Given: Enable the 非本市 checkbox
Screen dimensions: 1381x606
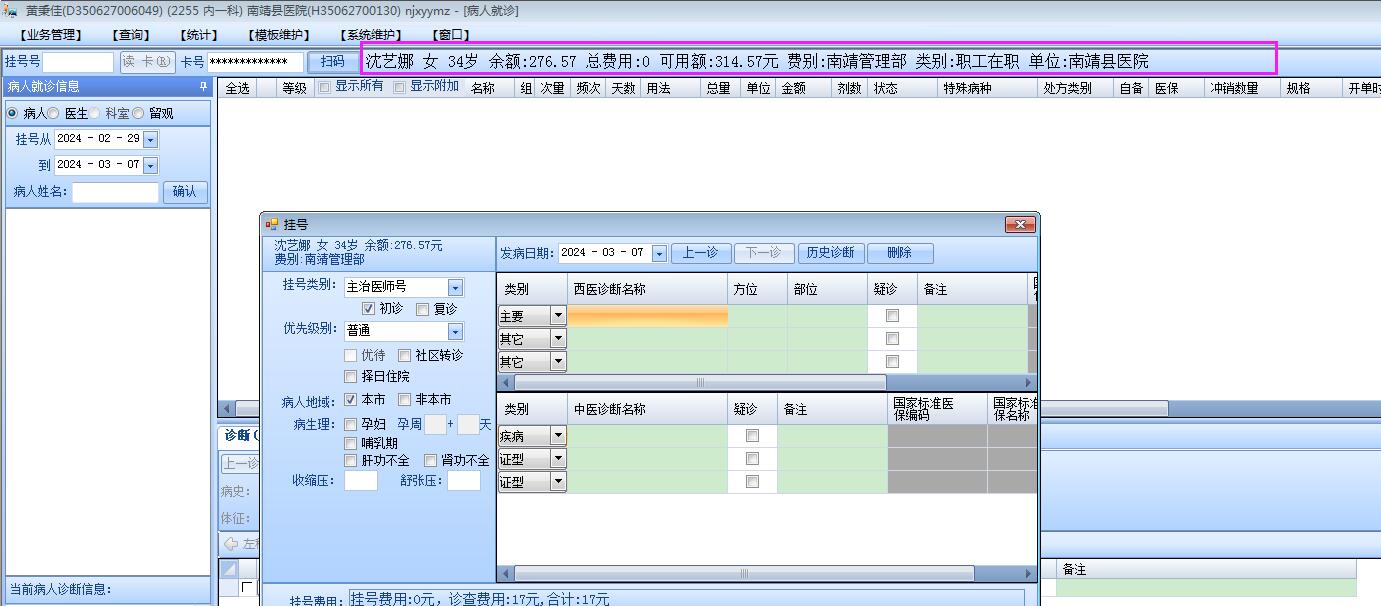Looking at the screenshot, I should [x=404, y=399].
